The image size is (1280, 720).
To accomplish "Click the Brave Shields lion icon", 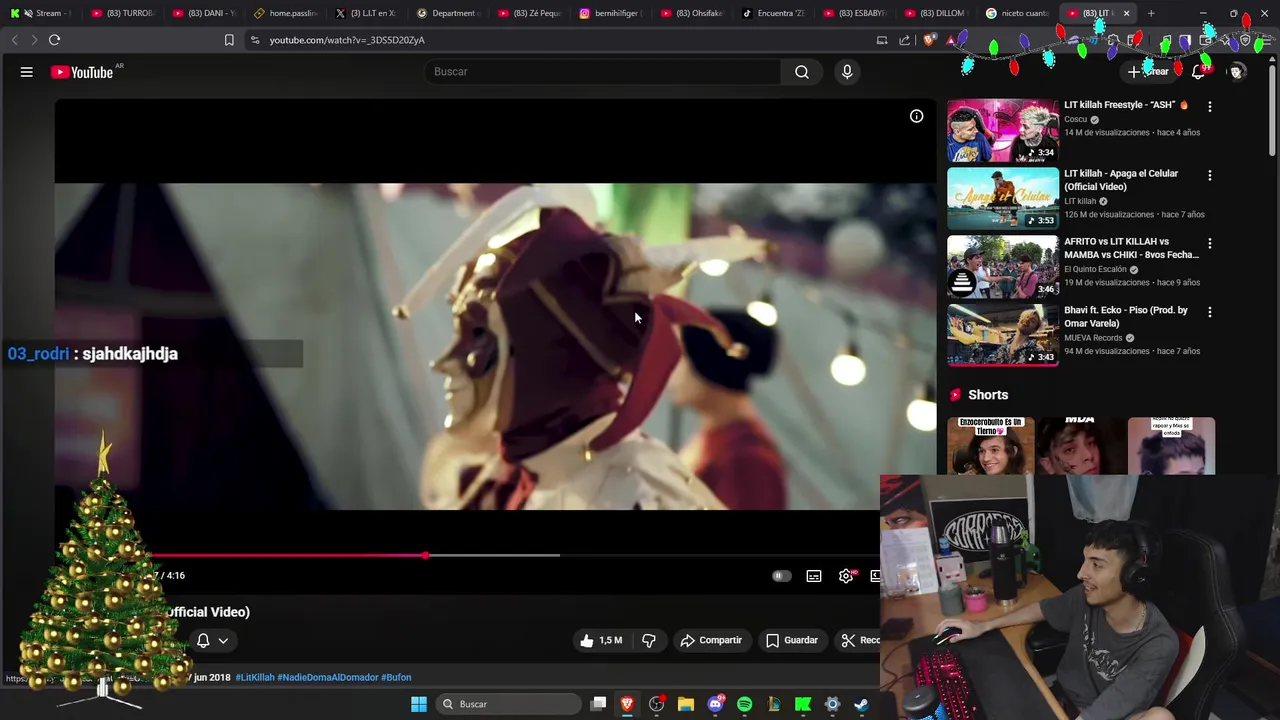I will point(930,40).
